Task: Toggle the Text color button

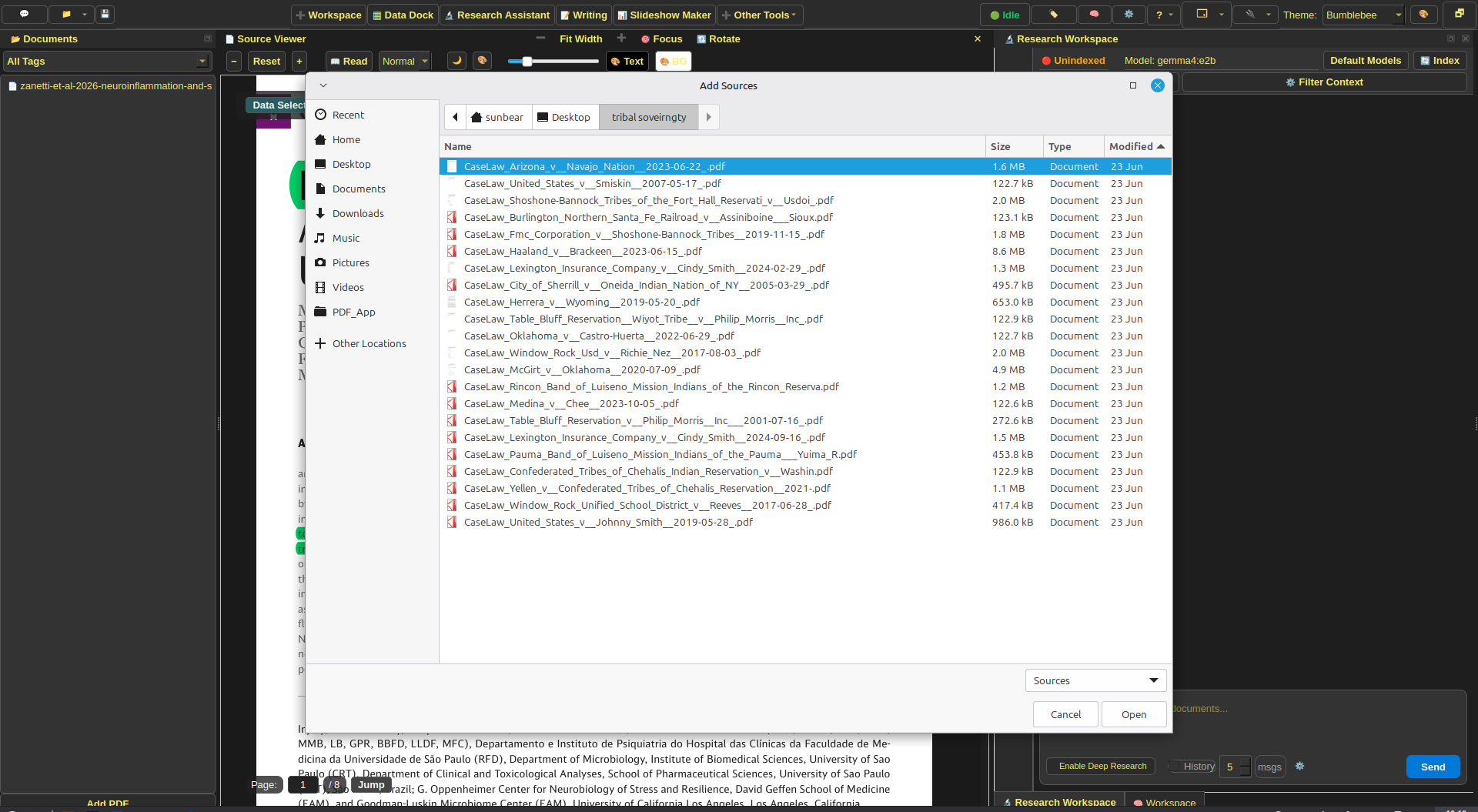Action: tap(627, 61)
